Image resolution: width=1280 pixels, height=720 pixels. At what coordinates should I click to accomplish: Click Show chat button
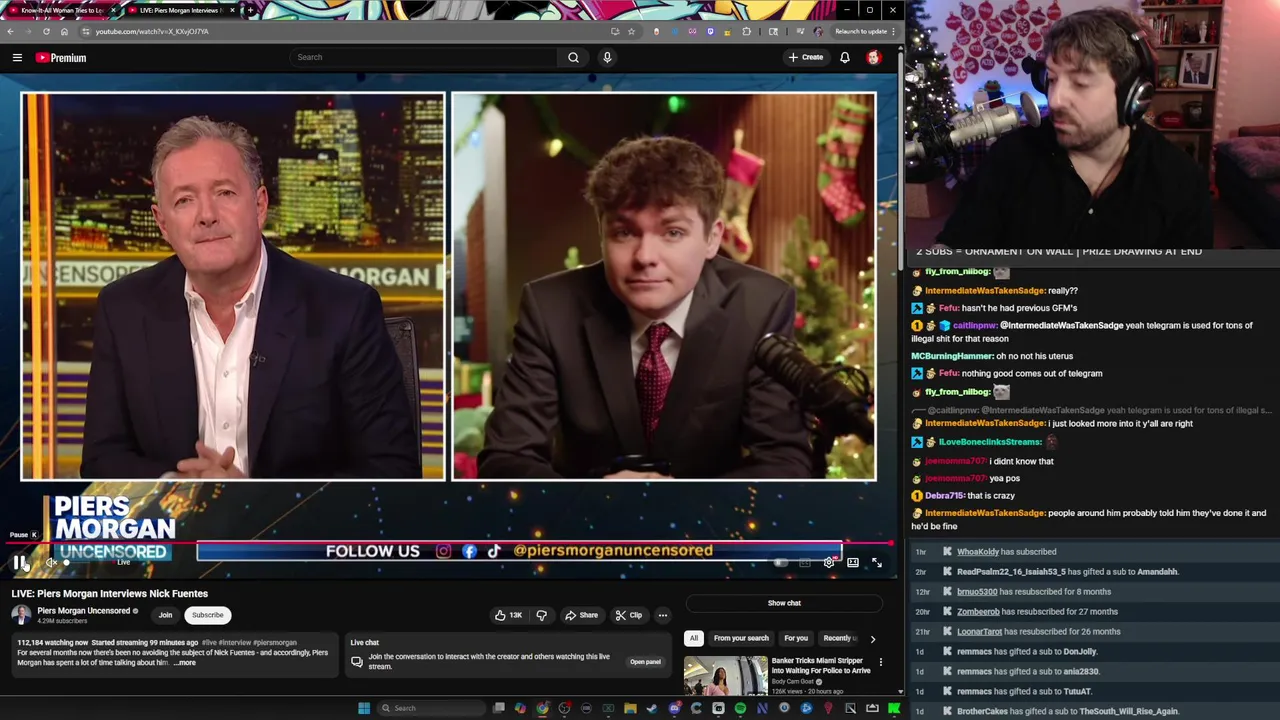(784, 603)
